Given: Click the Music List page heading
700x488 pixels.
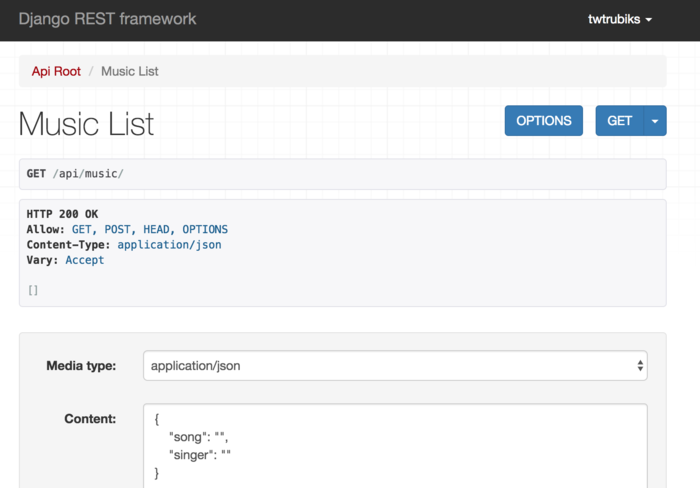Looking at the screenshot, I should point(86,123).
